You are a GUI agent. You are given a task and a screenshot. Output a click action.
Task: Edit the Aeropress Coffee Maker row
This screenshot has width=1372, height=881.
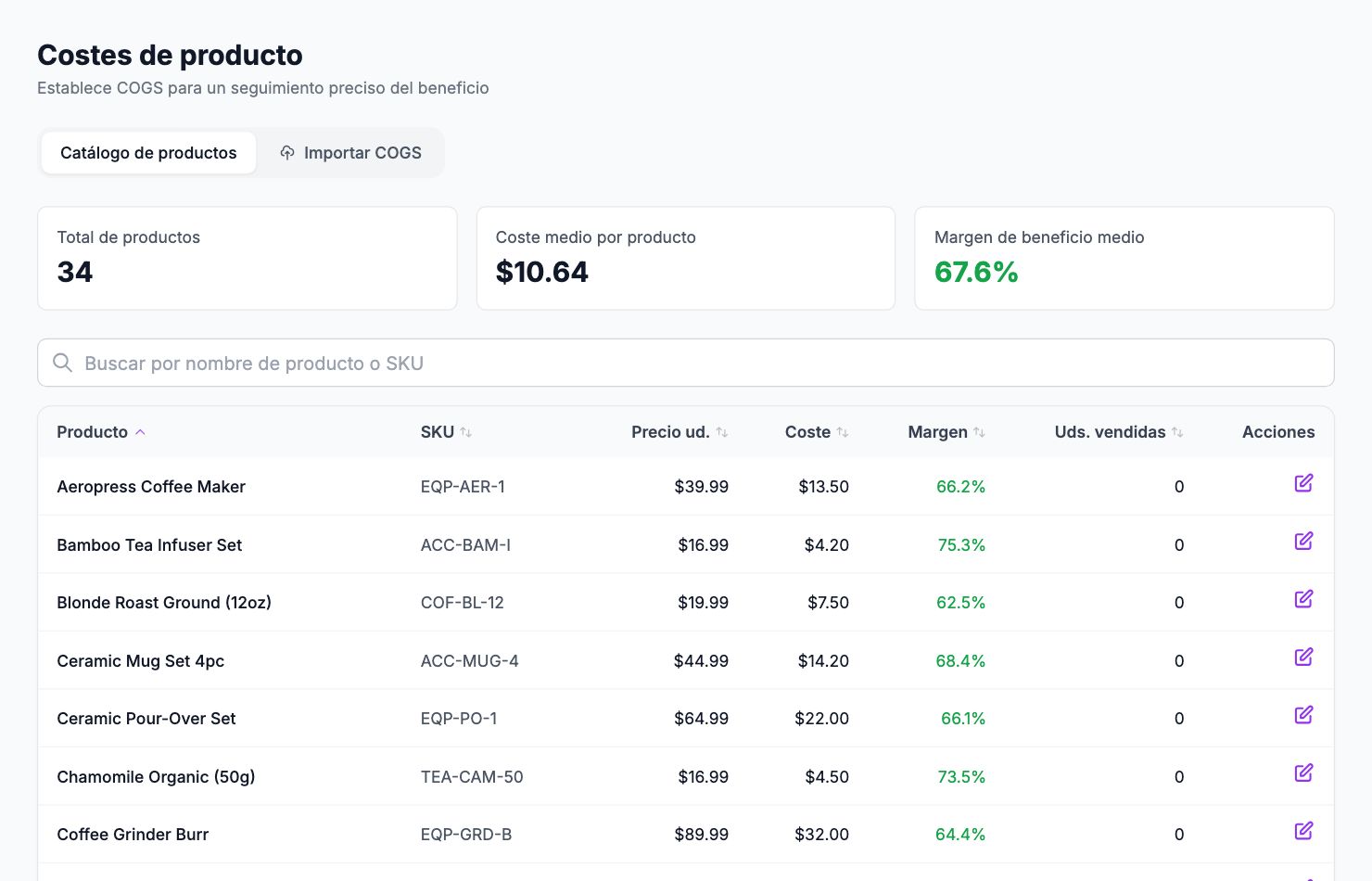pyautogui.click(x=1303, y=483)
